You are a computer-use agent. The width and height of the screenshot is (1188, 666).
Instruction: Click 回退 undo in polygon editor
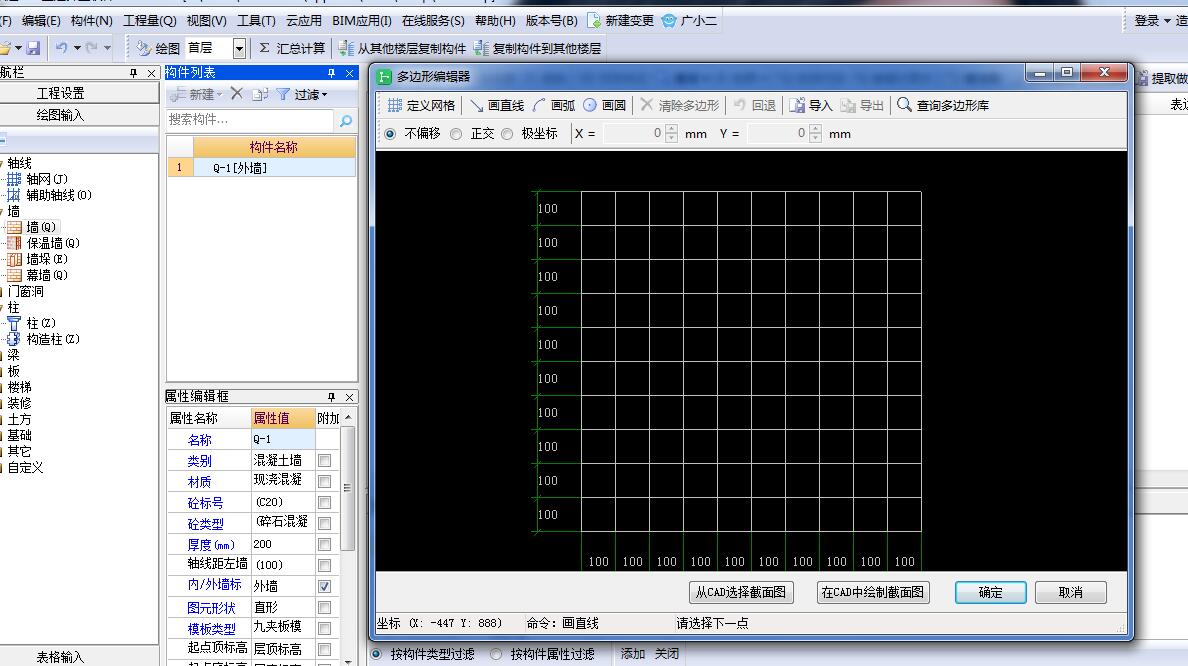click(755, 105)
